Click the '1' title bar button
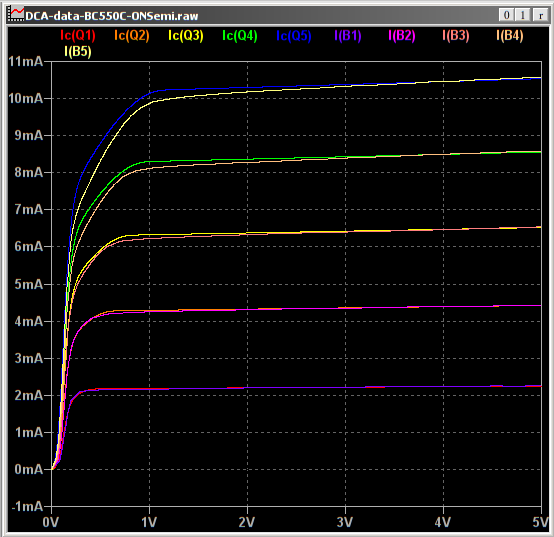554x537 pixels. (x=523, y=15)
